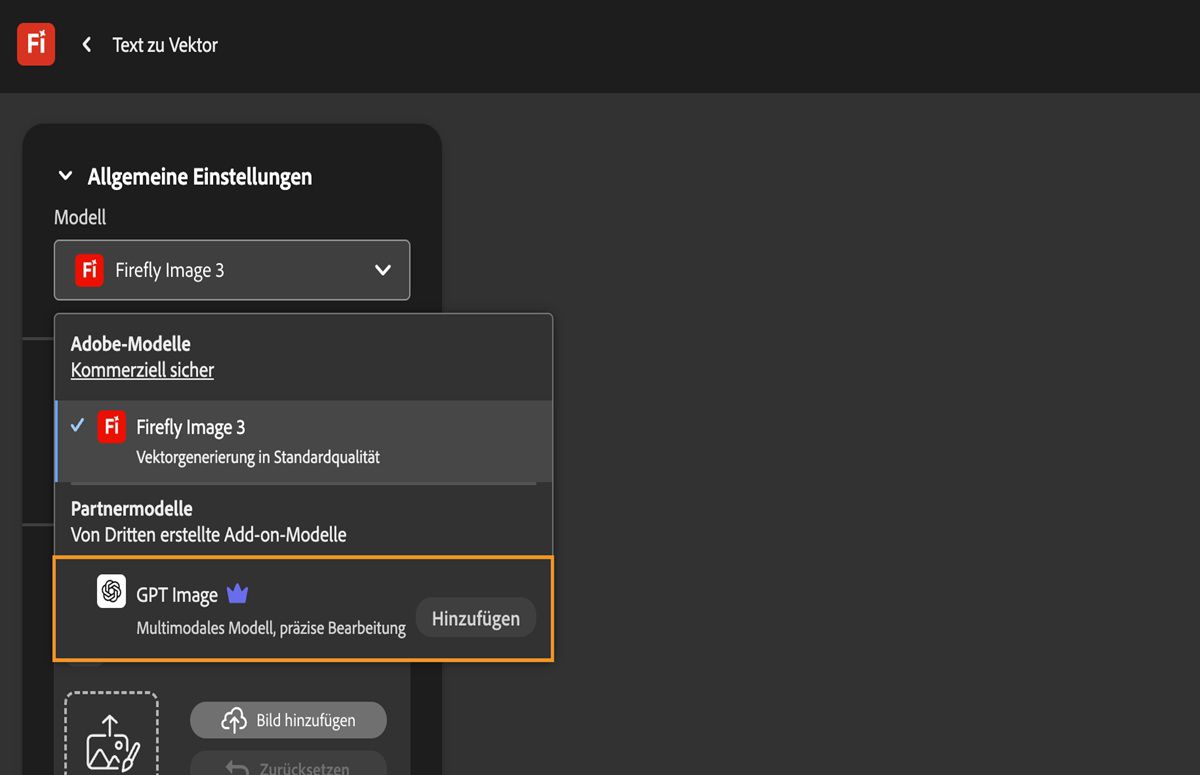Image resolution: width=1200 pixels, height=775 pixels.
Task: Click the dropdown chevron in the Modell field
Action: click(382, 270)
